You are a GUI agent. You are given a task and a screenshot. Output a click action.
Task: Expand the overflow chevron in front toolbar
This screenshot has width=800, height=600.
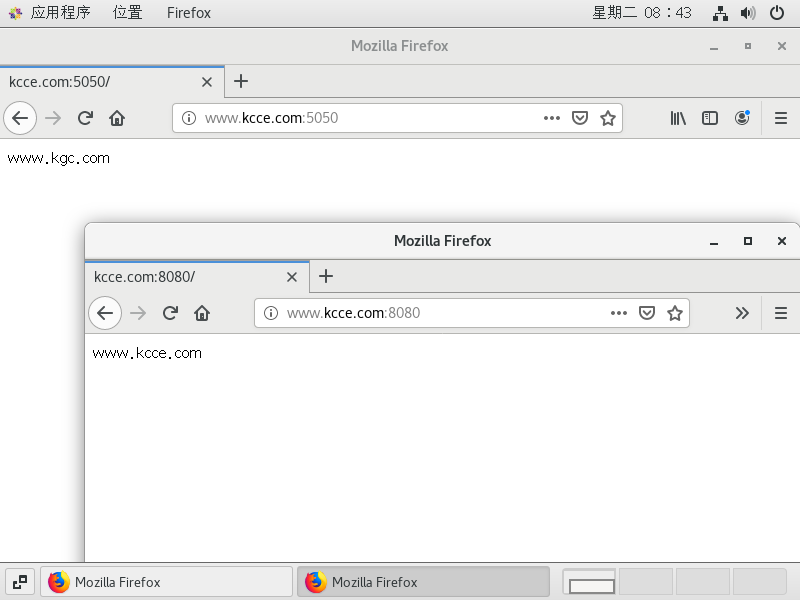[742, 313]
